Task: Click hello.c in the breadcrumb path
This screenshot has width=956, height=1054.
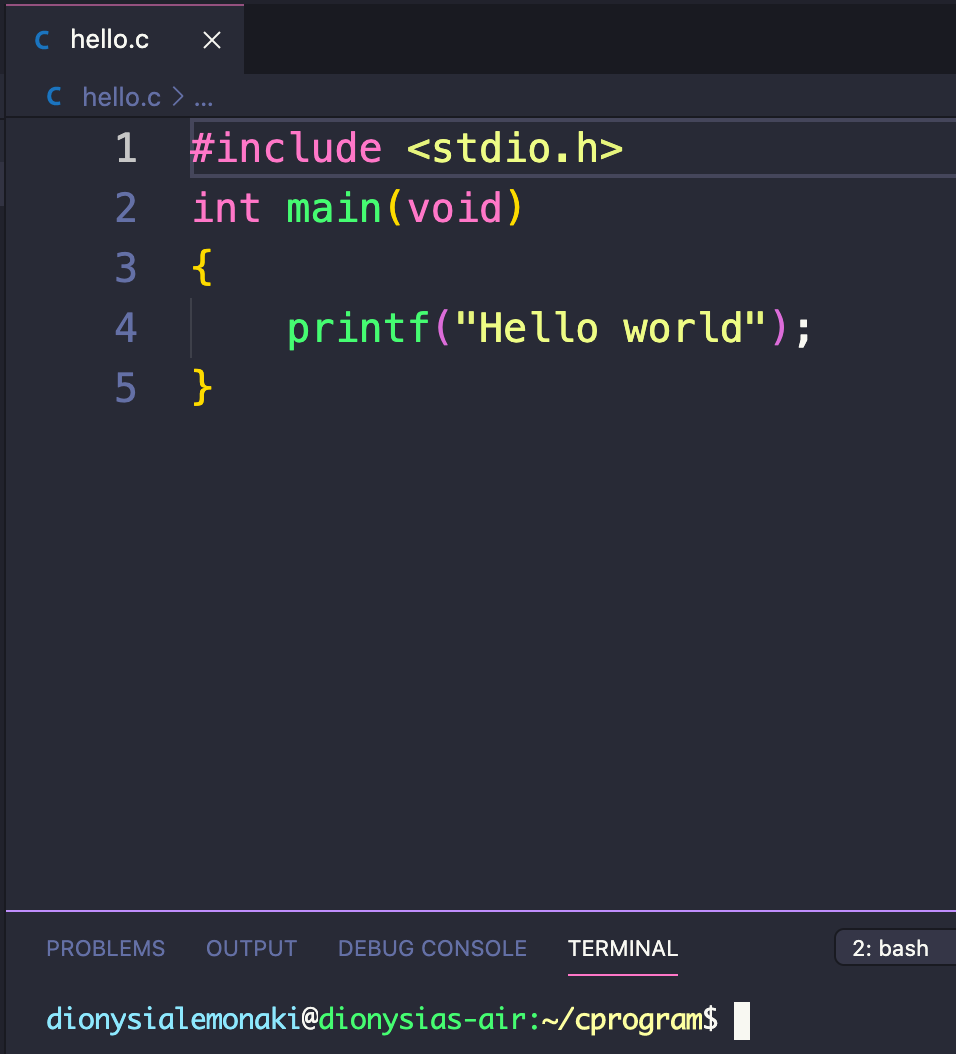Action: (121, 97)
